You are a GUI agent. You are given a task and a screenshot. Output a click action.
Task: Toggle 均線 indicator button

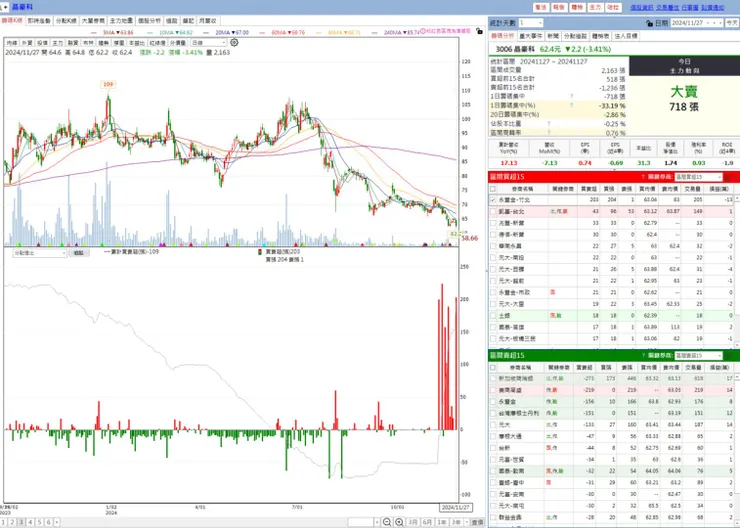tap(12, 43)
